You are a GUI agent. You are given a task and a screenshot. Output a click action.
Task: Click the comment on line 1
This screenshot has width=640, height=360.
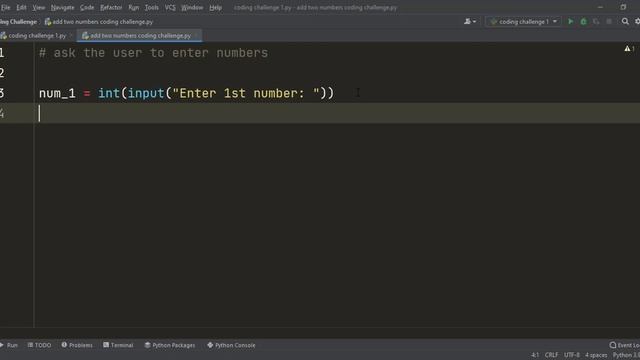153,53
